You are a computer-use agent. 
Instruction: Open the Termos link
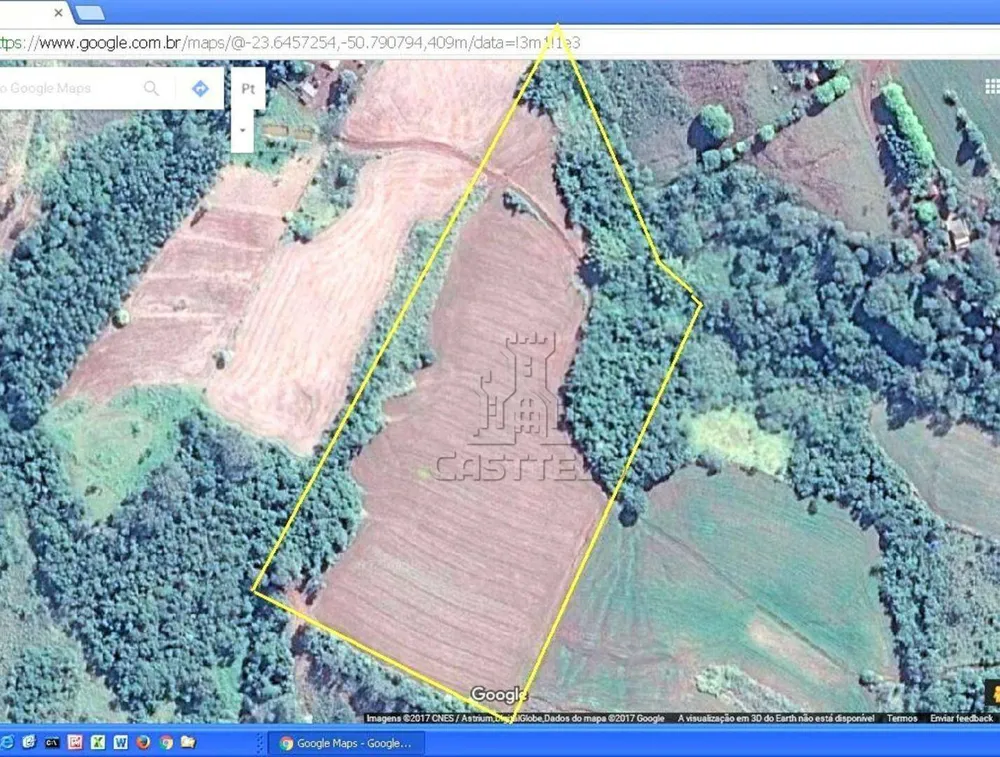coord(902,718)
